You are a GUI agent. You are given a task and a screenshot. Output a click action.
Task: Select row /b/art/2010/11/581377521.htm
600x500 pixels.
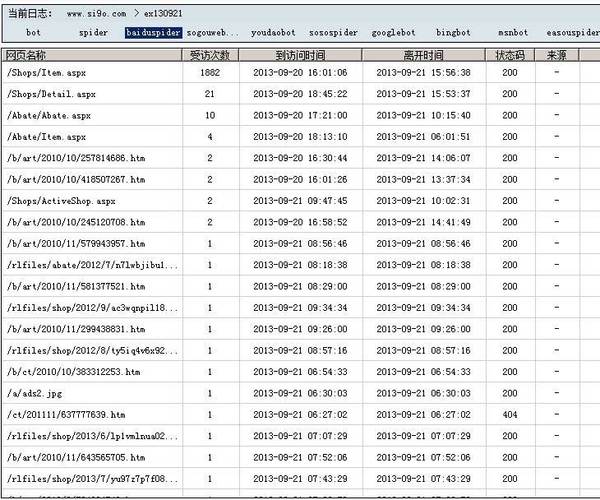tap(301, 286)
